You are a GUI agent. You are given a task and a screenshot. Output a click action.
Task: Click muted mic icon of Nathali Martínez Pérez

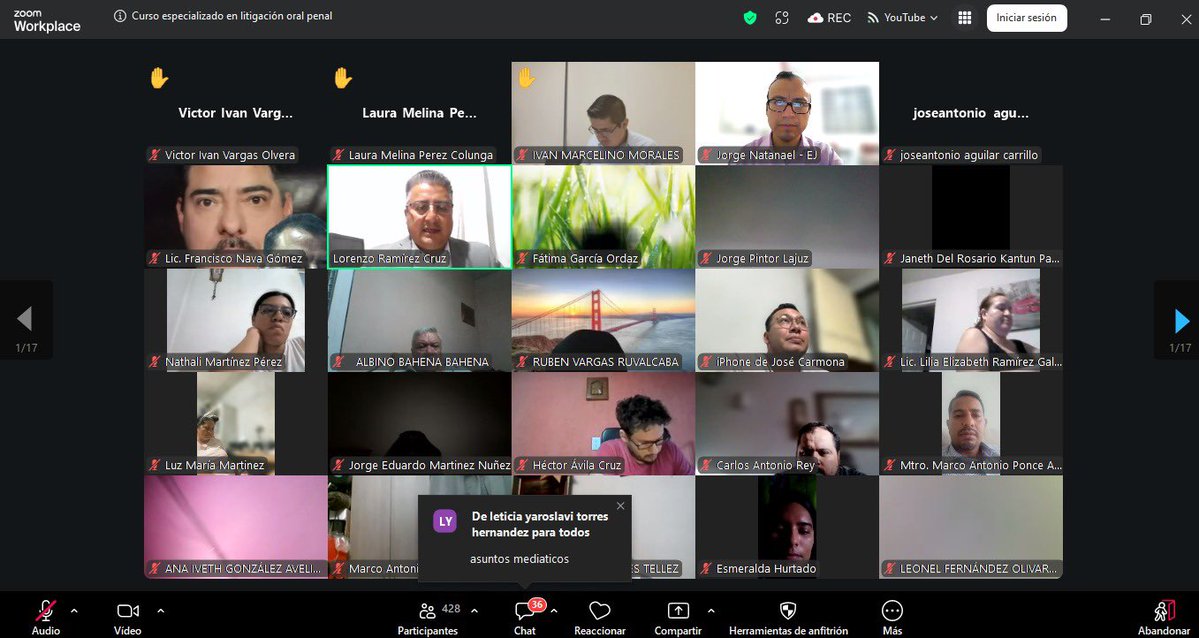click(x=155, y=362)
